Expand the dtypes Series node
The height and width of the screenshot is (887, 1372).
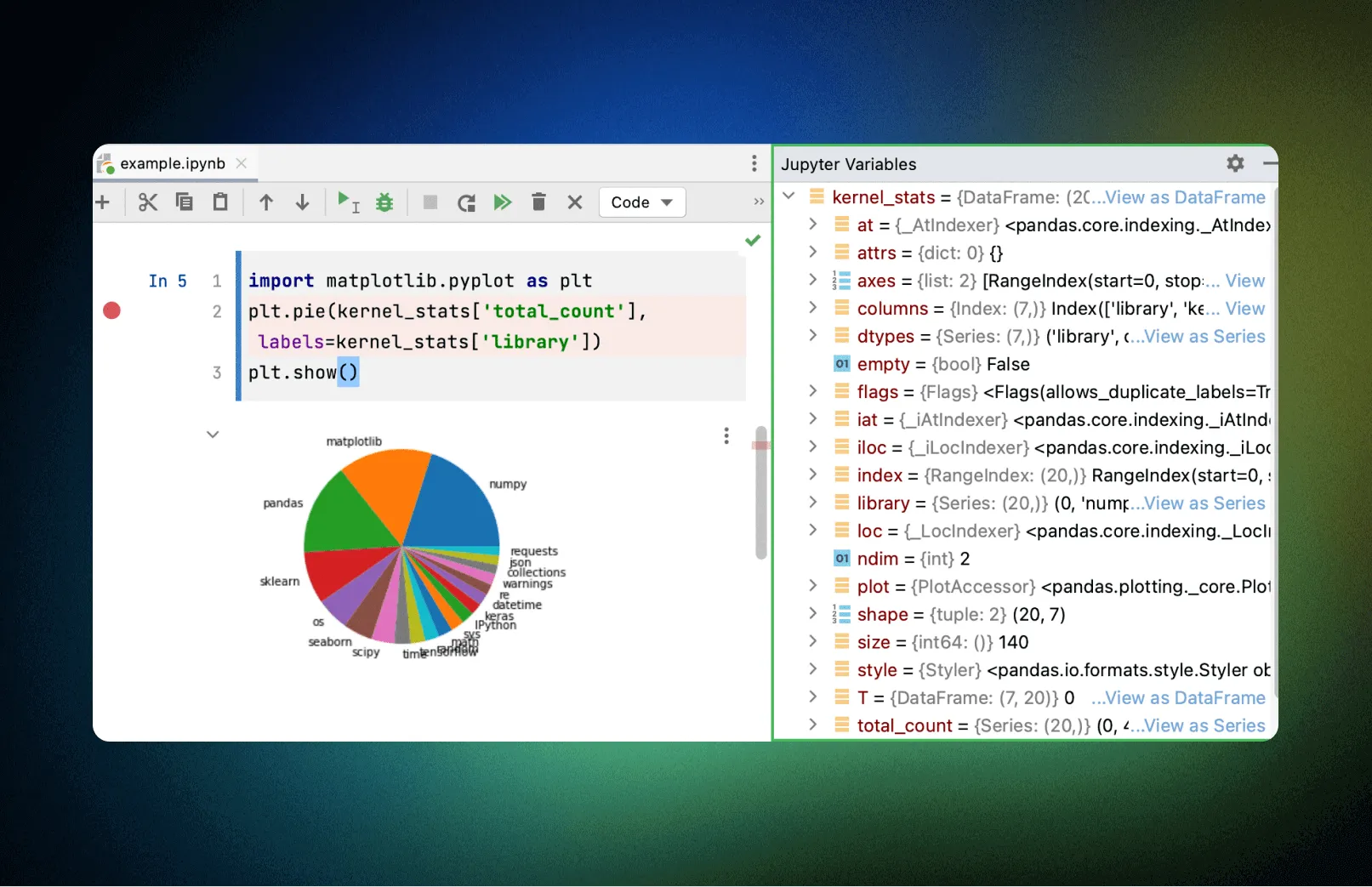(812, 336)
